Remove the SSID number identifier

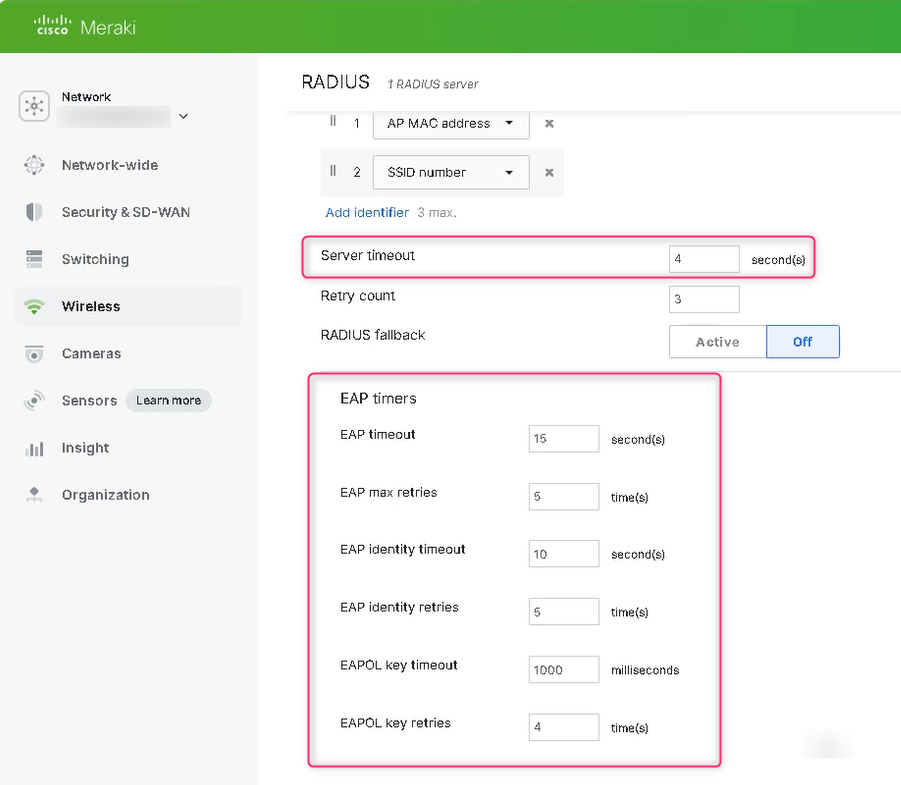click(549, 173)
